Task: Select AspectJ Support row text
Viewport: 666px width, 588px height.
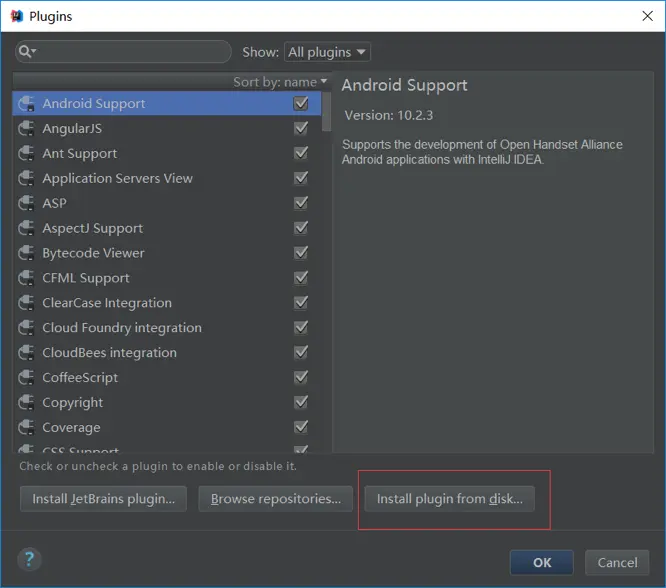Action: [93, 229]
